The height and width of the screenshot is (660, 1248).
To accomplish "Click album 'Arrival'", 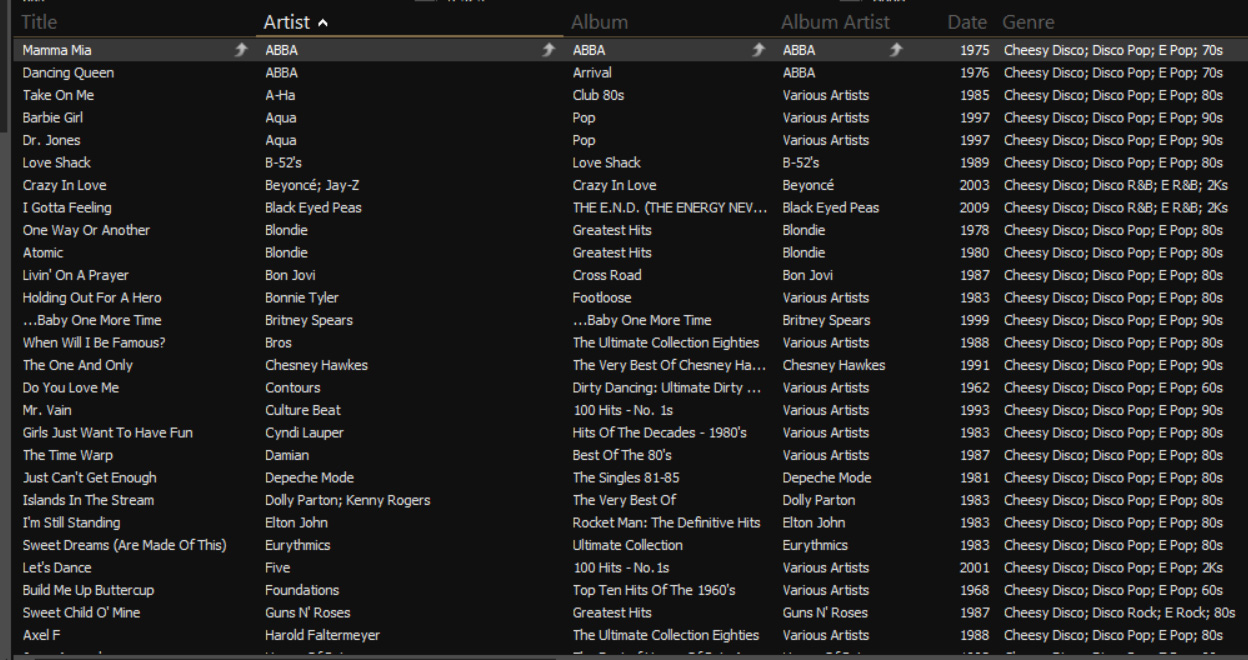I will pos(592,73).
